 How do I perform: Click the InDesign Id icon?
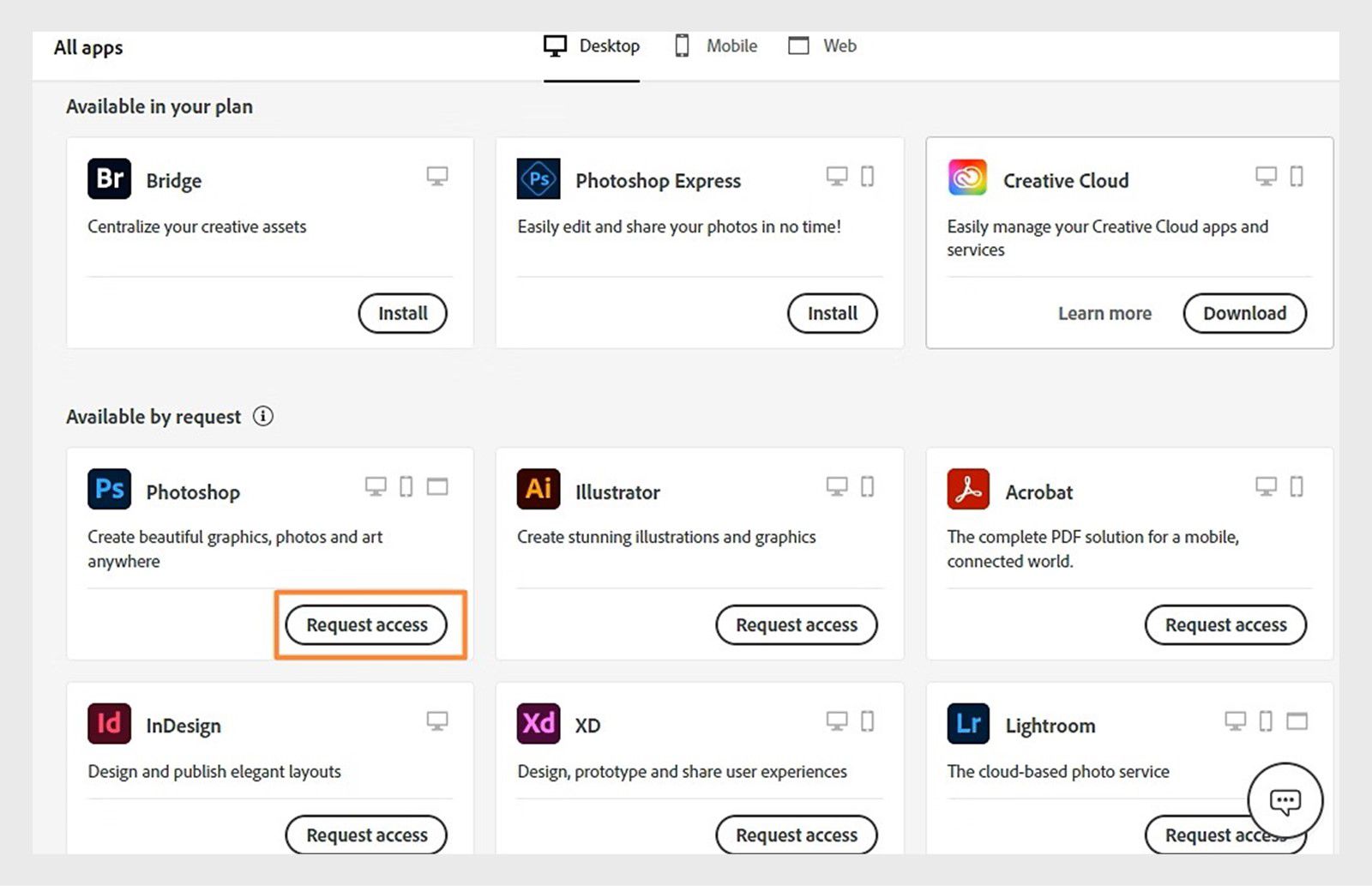coord(109,723)
